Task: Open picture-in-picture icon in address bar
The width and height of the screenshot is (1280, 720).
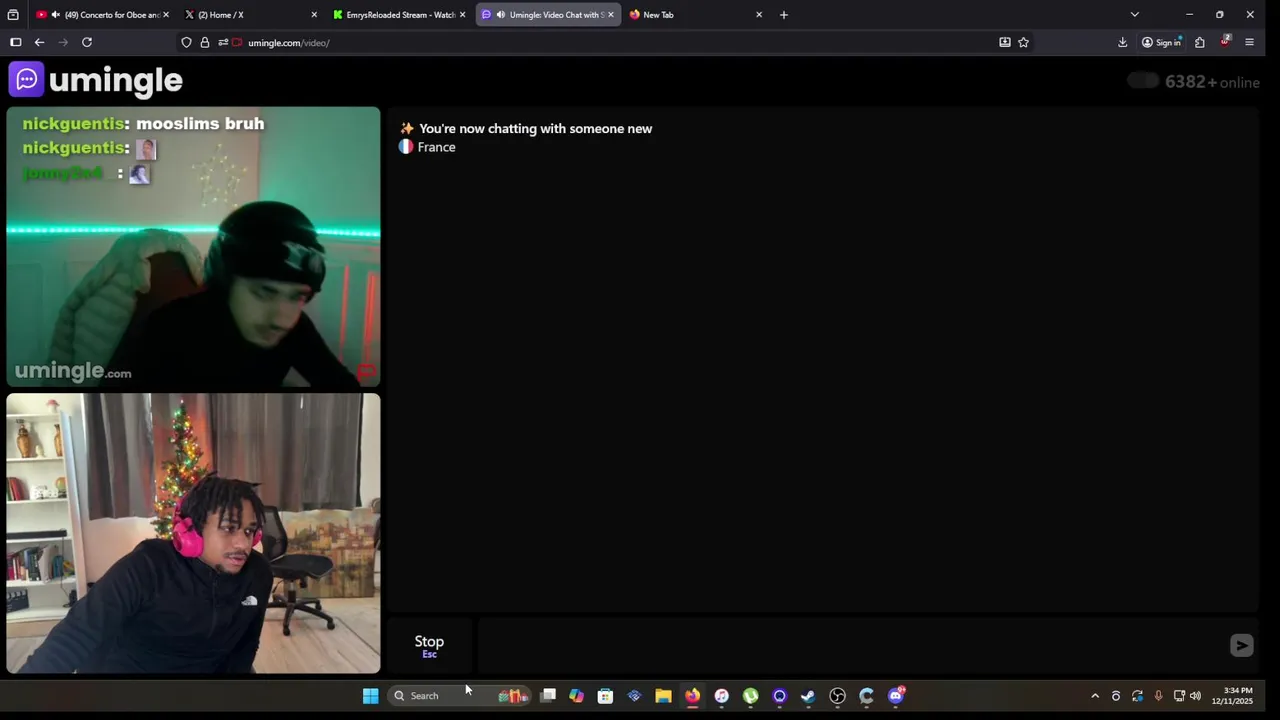Action: click(1005, 42)
